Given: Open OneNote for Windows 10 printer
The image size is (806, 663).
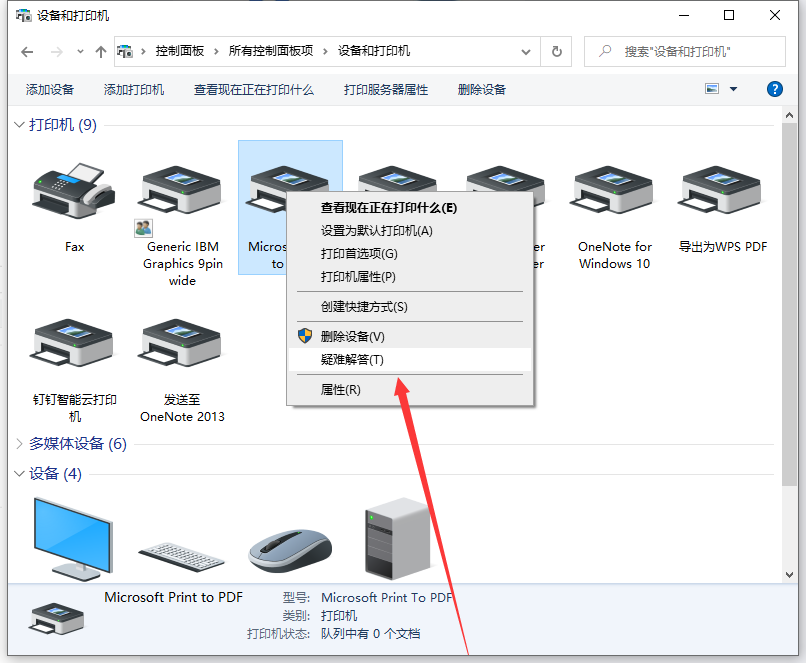Looking at the screenshot, I should pos(612,190).
